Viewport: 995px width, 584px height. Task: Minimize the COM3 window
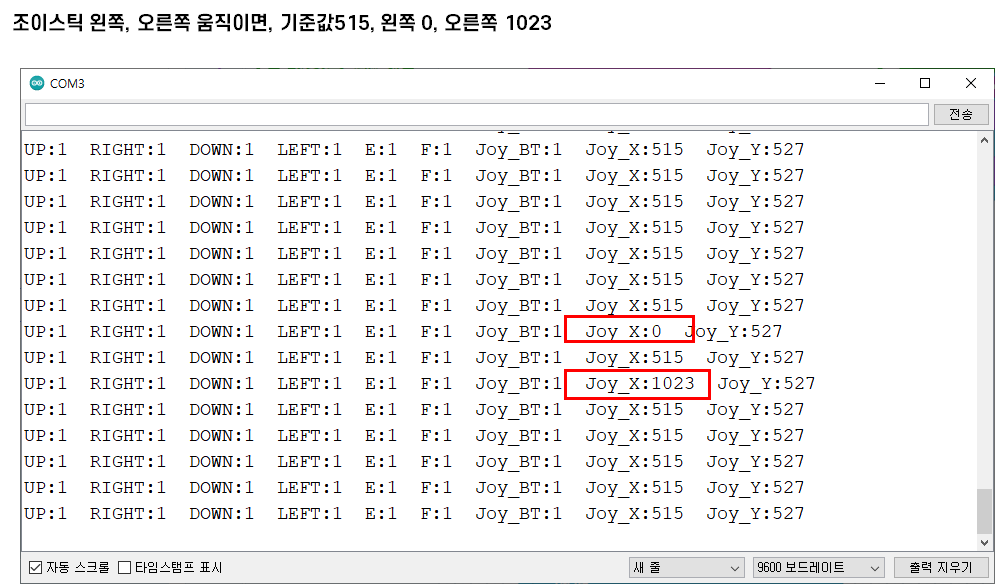[x=880, y=83]
